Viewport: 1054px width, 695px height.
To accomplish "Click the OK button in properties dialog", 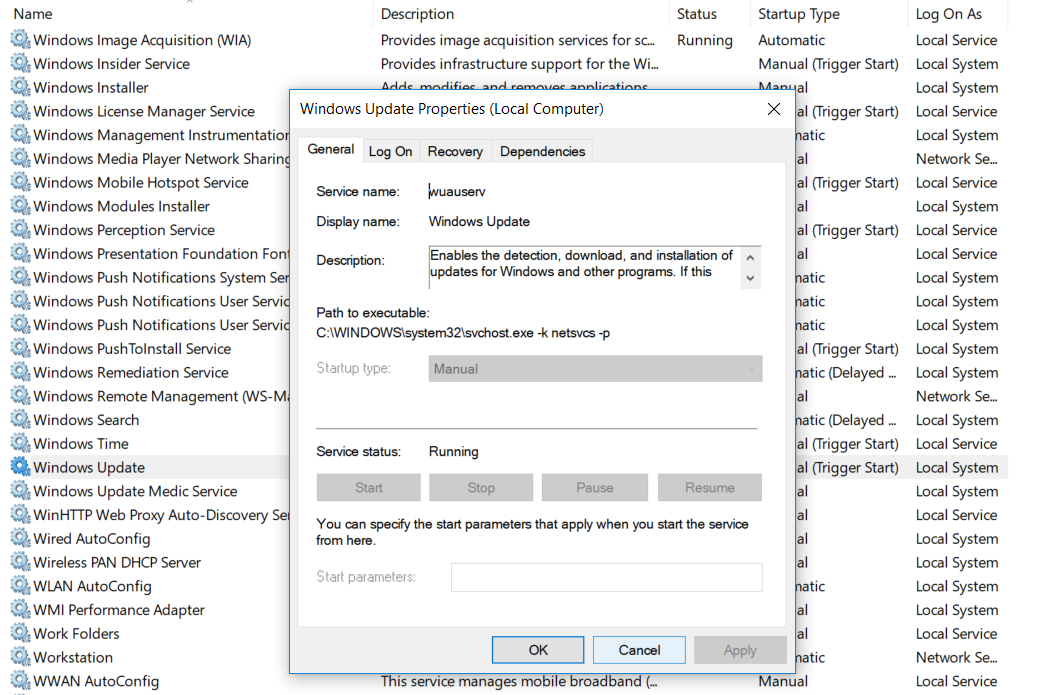I will click(538, 650).
